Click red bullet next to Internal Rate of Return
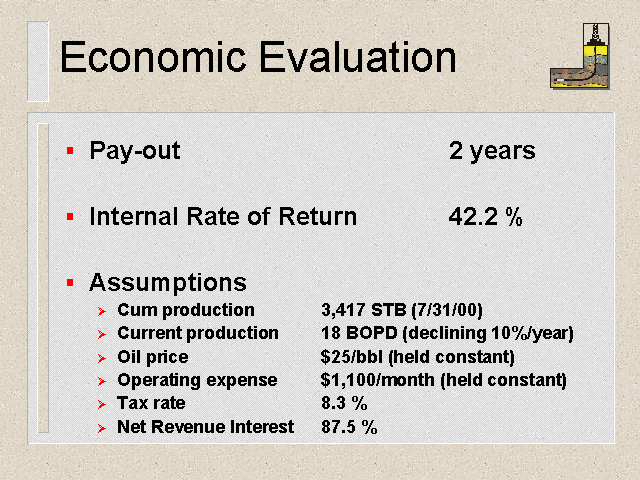The width and height of the screenshot is (640, 480). point(70,216)
